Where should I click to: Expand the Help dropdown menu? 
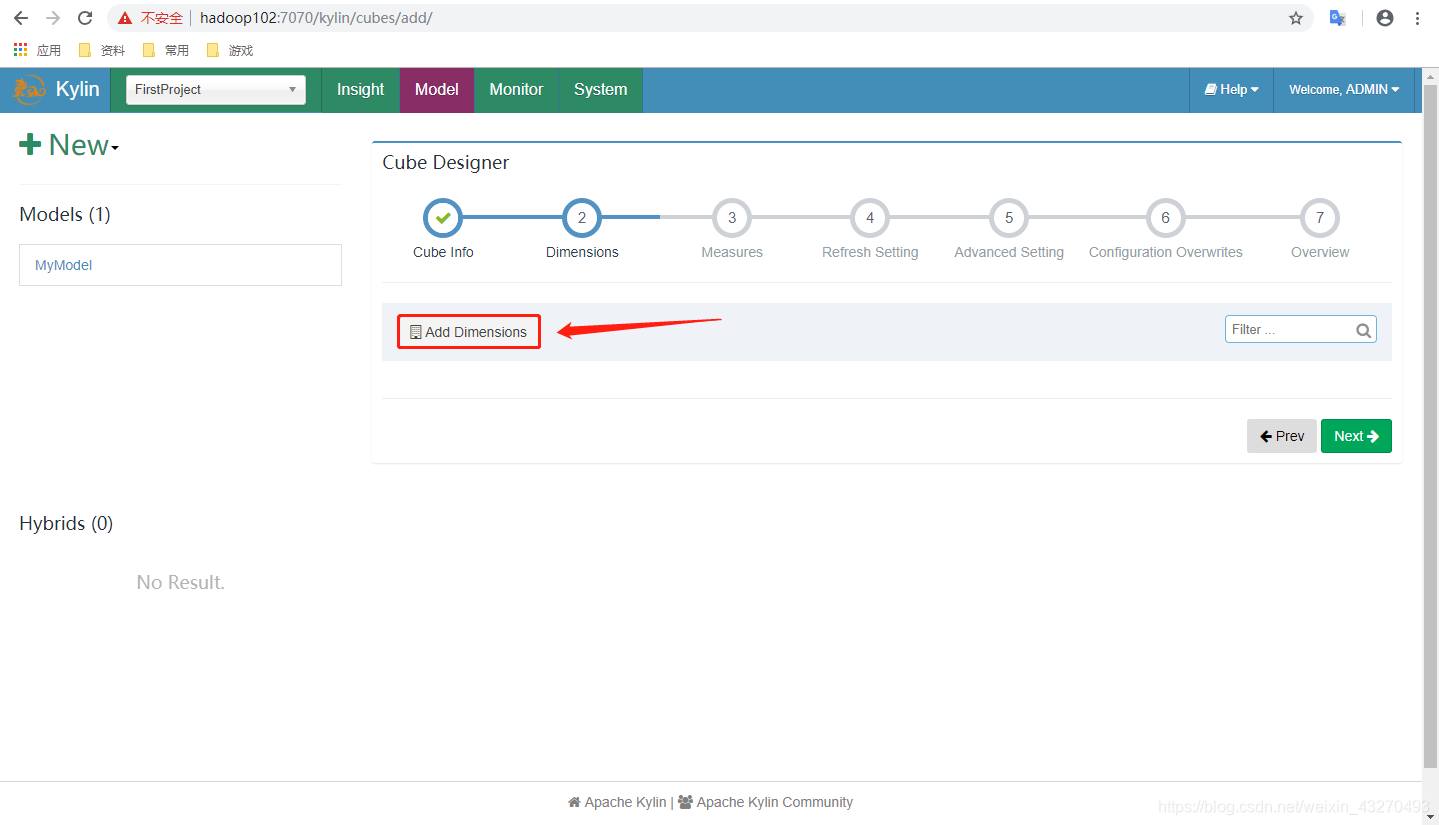1231,90
